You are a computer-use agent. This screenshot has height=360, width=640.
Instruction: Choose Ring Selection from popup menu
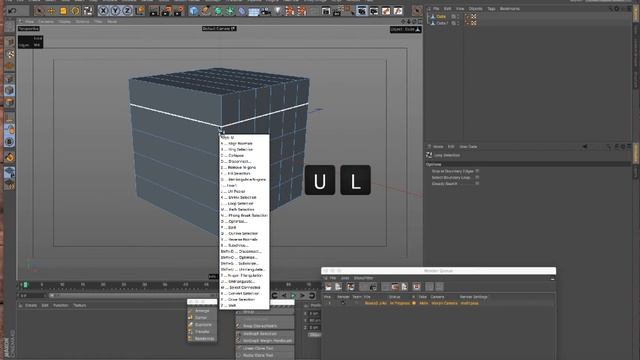[x=244, y=149]
